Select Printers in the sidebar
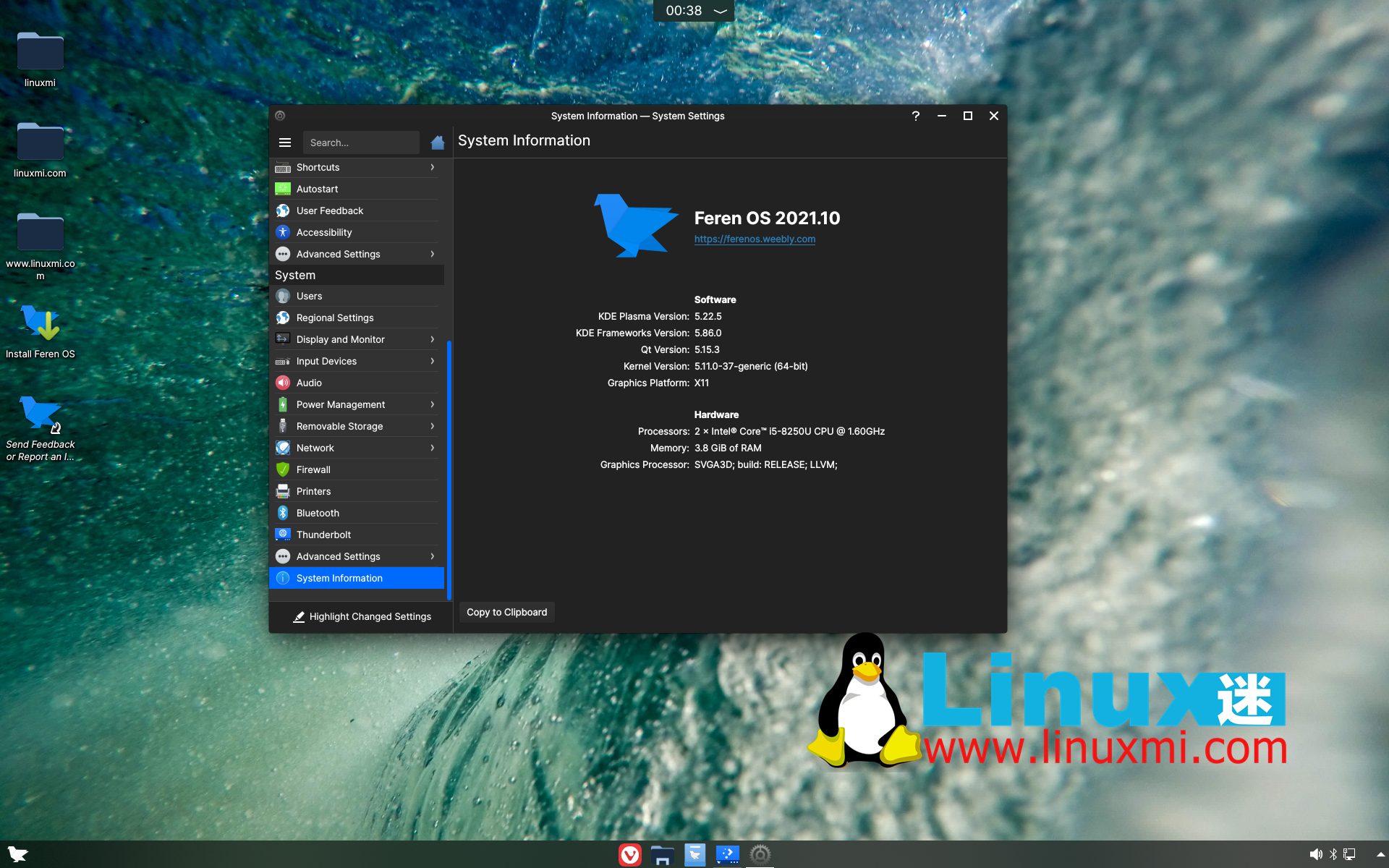Image resolution: width=1389 pixels, height=868 pixels. point(357,491)
